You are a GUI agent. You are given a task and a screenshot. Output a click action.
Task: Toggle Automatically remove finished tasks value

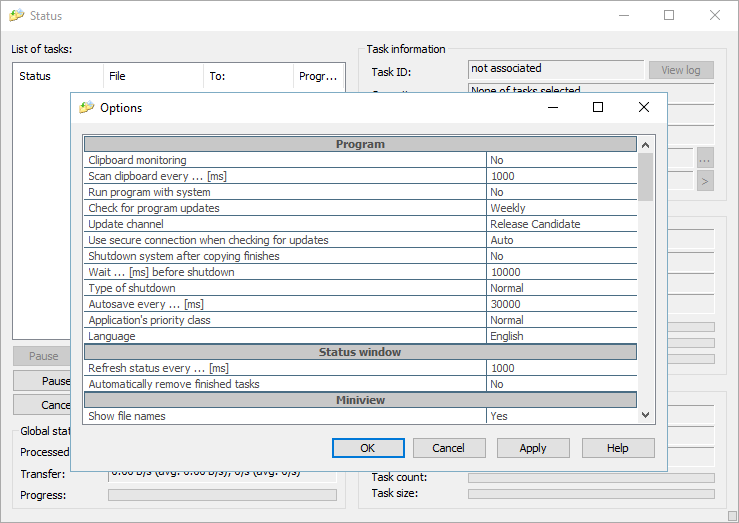tap(561, 384)
